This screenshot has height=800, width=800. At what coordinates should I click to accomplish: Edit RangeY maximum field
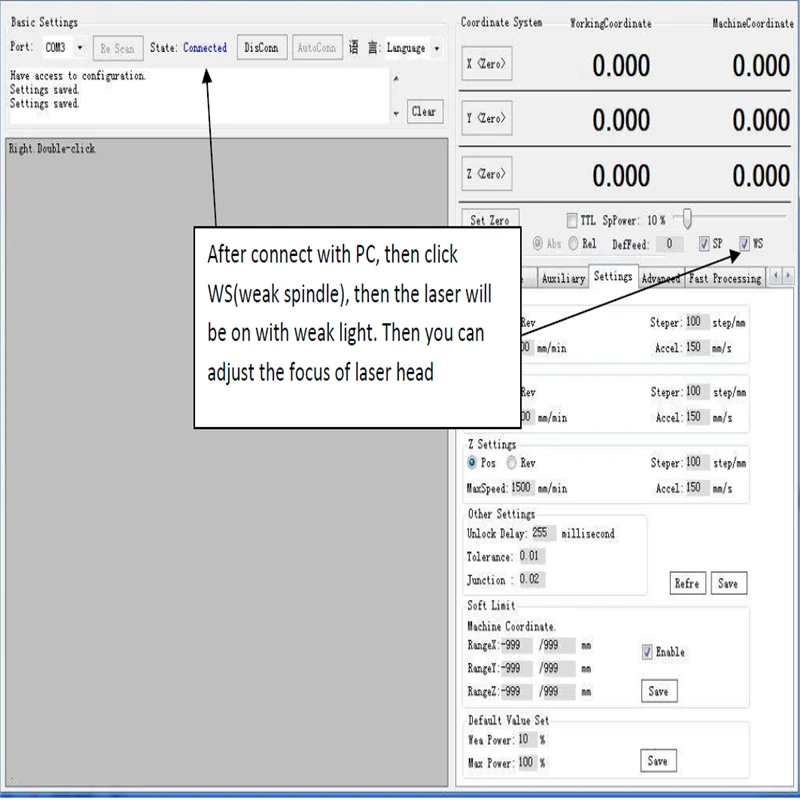coord(559,668)
